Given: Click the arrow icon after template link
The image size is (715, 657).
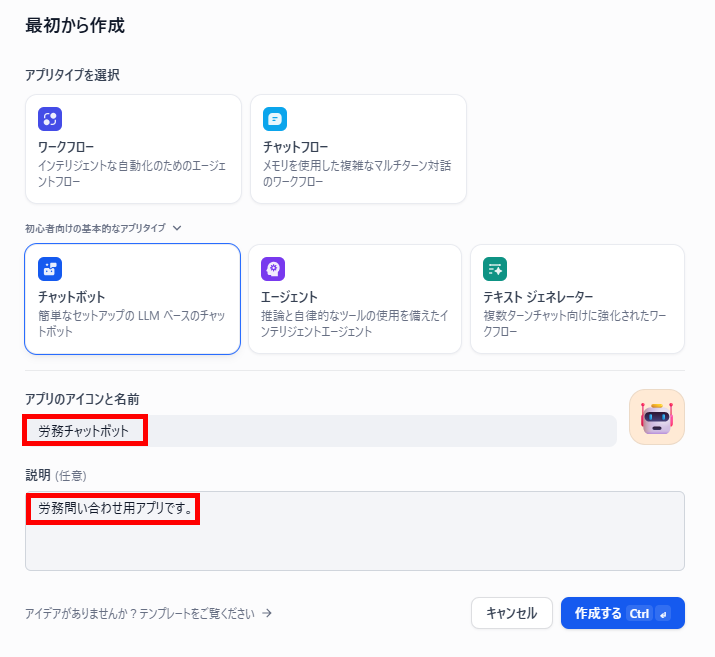Looking at the screenshot, I should [267, 613].
